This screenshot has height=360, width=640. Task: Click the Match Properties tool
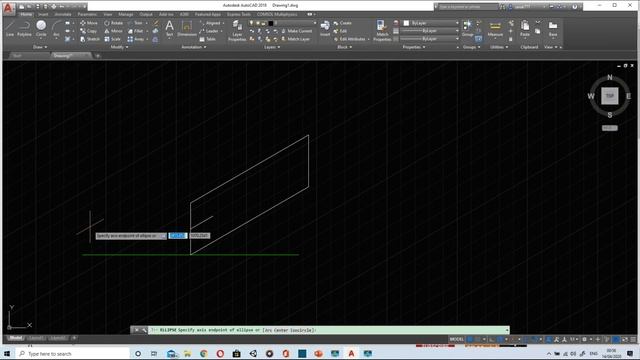tap(382, 31)
